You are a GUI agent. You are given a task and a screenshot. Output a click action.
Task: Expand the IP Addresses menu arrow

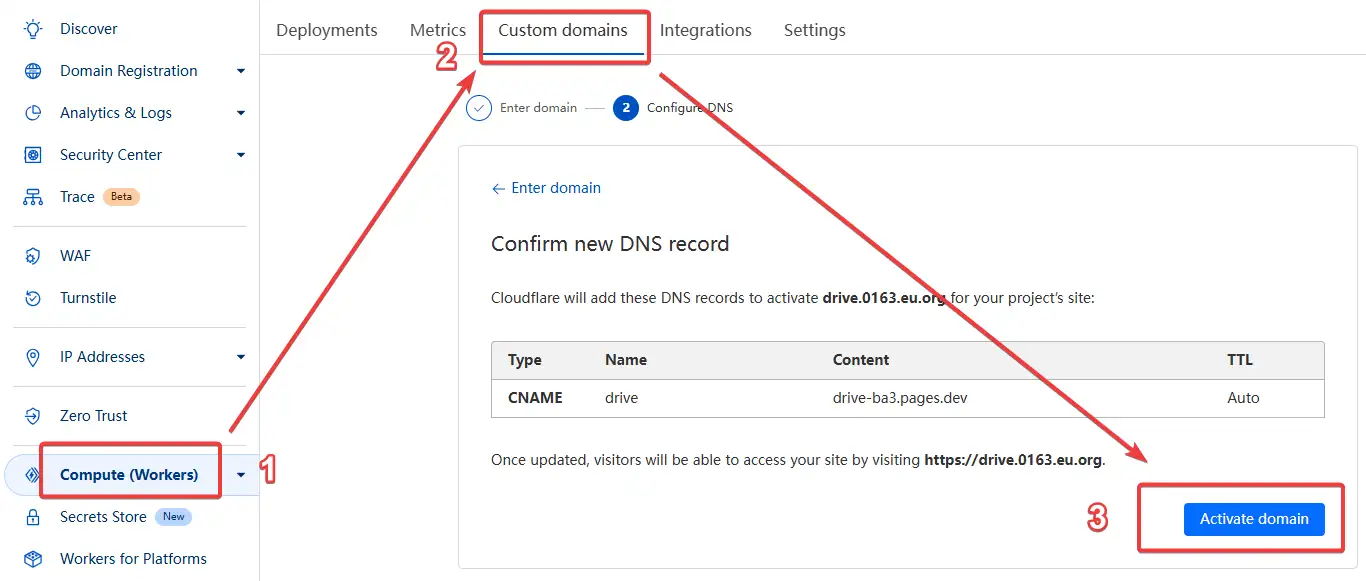[241, 357]
